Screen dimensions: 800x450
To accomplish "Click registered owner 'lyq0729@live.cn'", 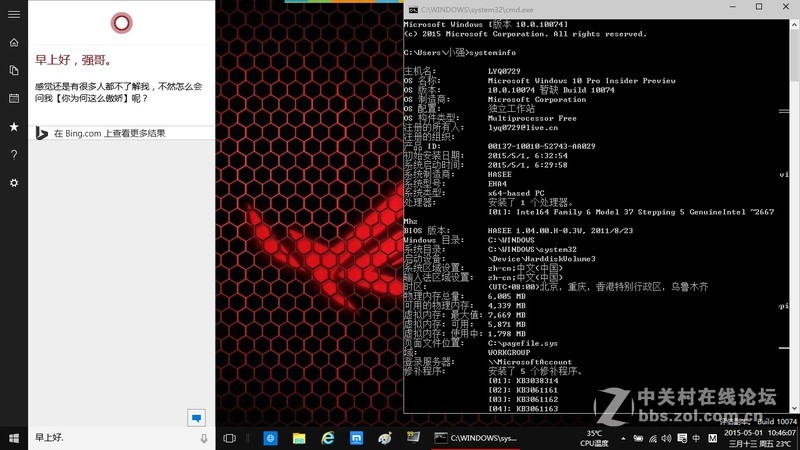I will tap(523, 128).
